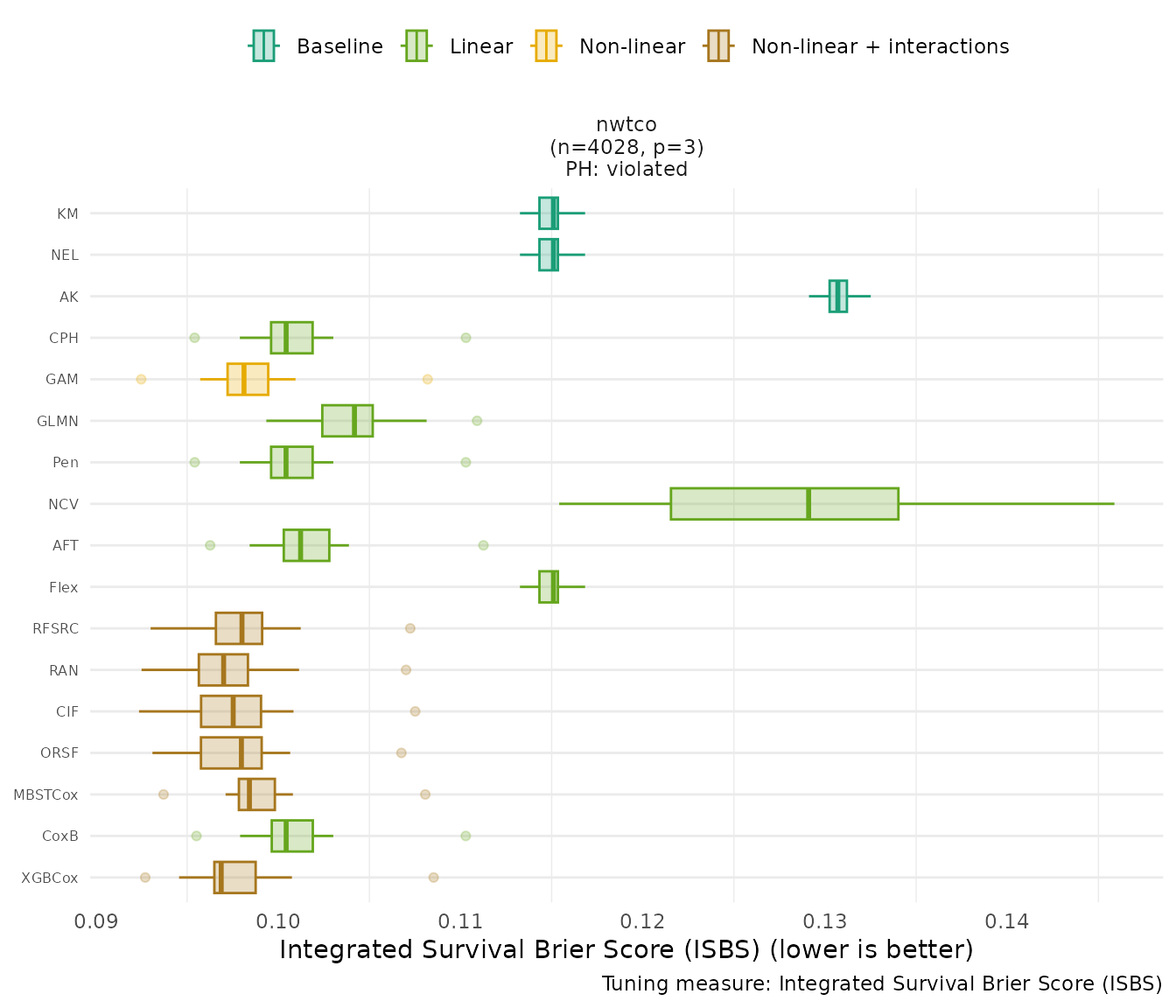Click the Linear legend box icon
This screenshot has height=1008, width=1176.
point(416,46)
